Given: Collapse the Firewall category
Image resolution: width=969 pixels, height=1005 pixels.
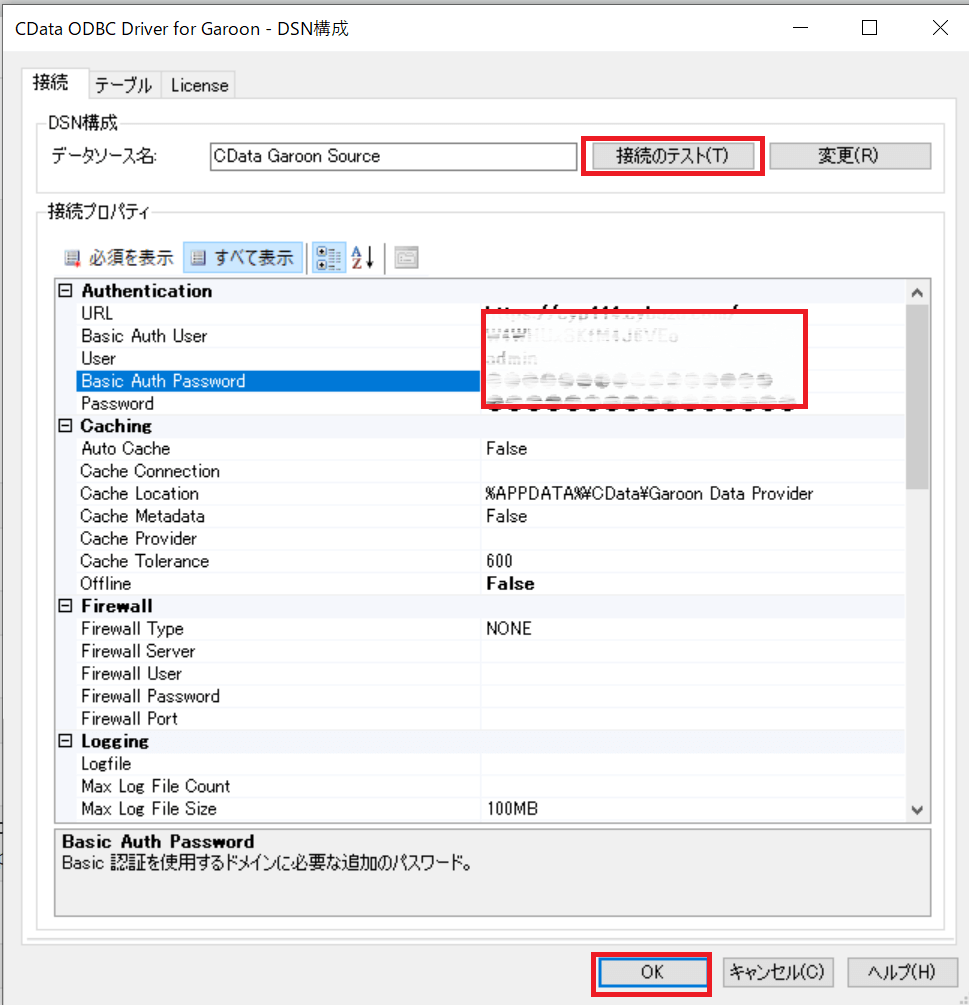Looking at the screenshot, I should pos(65,606).
